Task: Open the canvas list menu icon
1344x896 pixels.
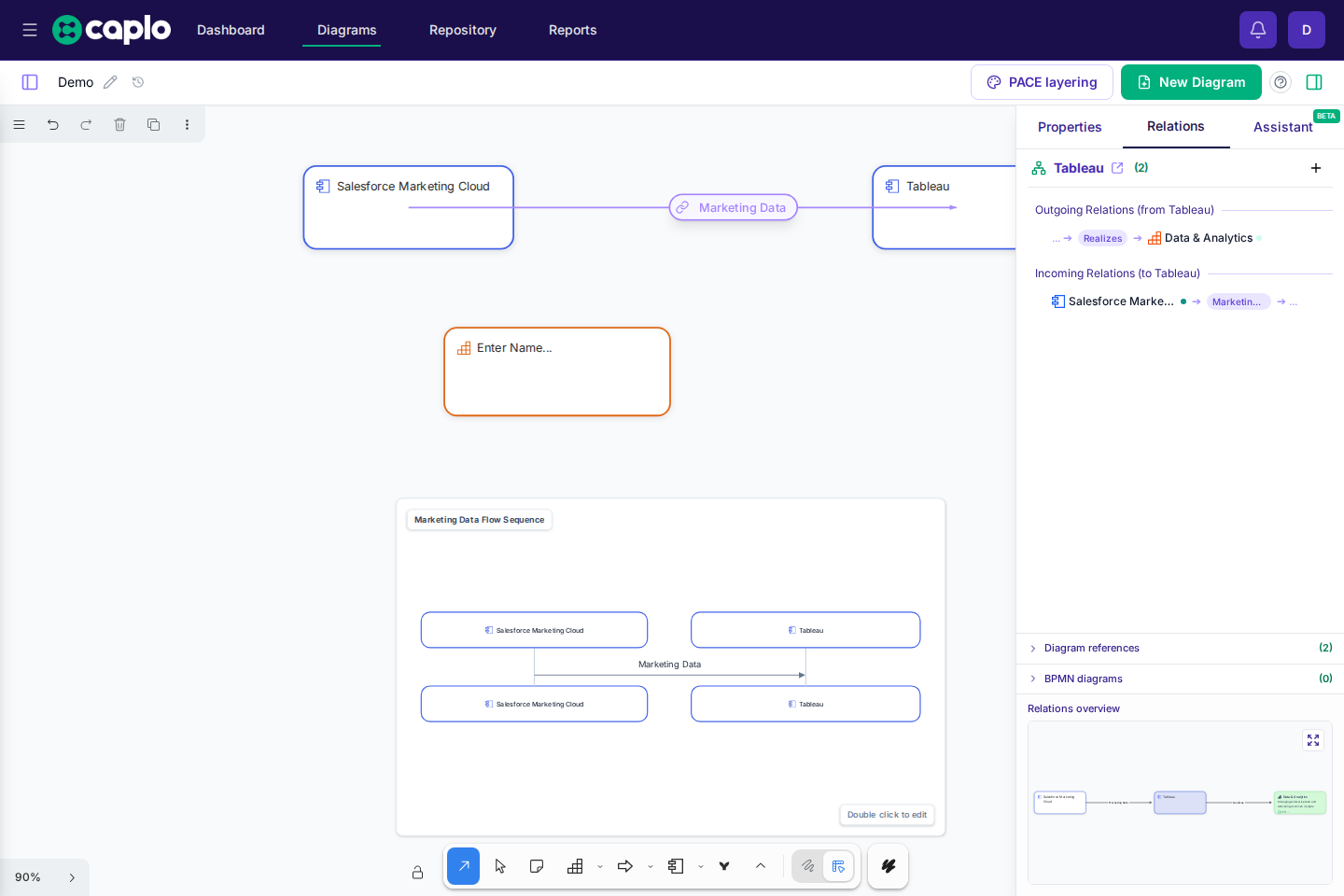Action: pyautogui.click(x=19, y=124)
